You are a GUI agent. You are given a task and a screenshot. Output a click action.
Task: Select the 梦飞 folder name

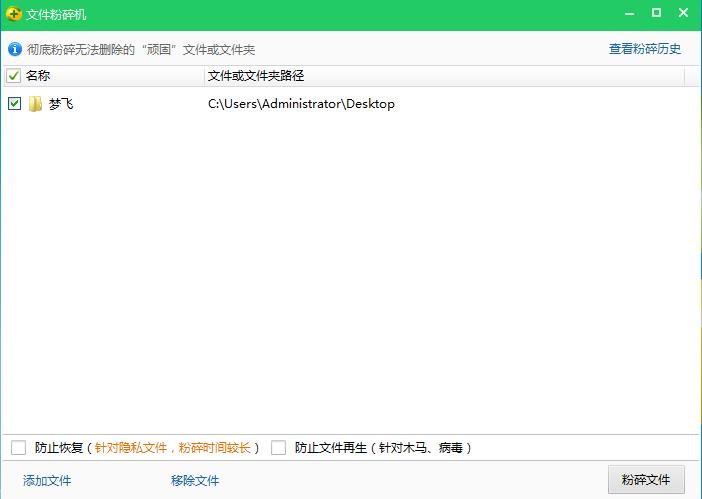click(61, 104)
